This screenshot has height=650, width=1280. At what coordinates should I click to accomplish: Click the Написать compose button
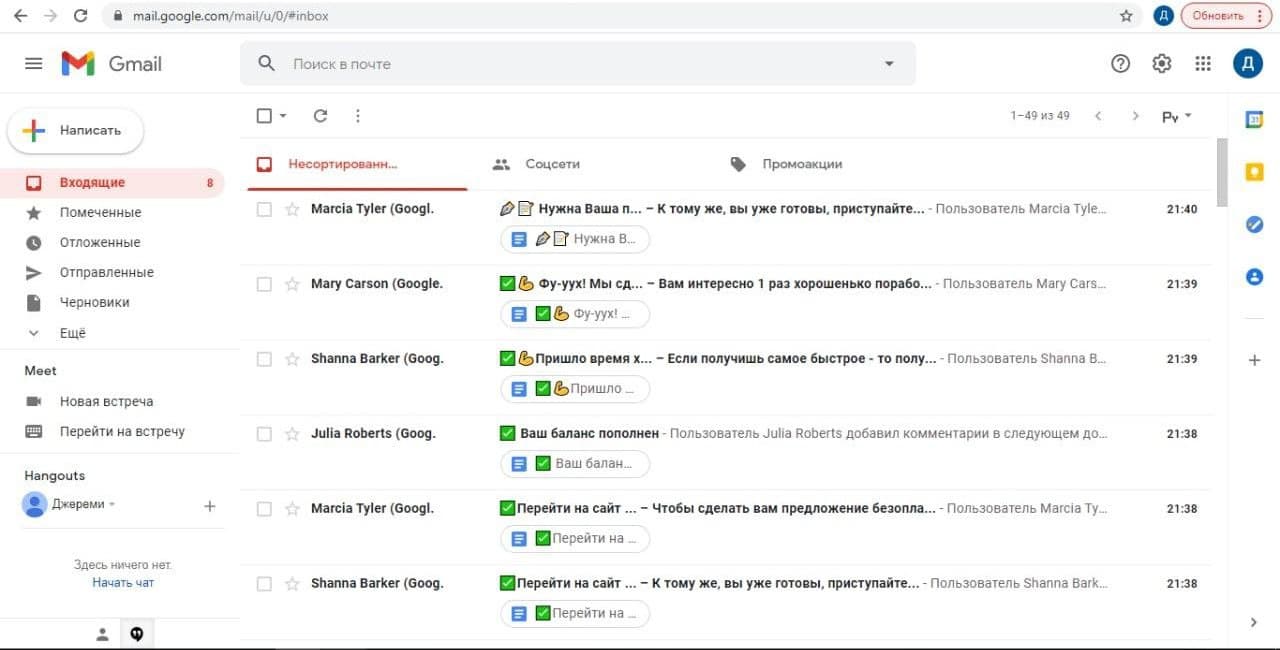[76, 130]
